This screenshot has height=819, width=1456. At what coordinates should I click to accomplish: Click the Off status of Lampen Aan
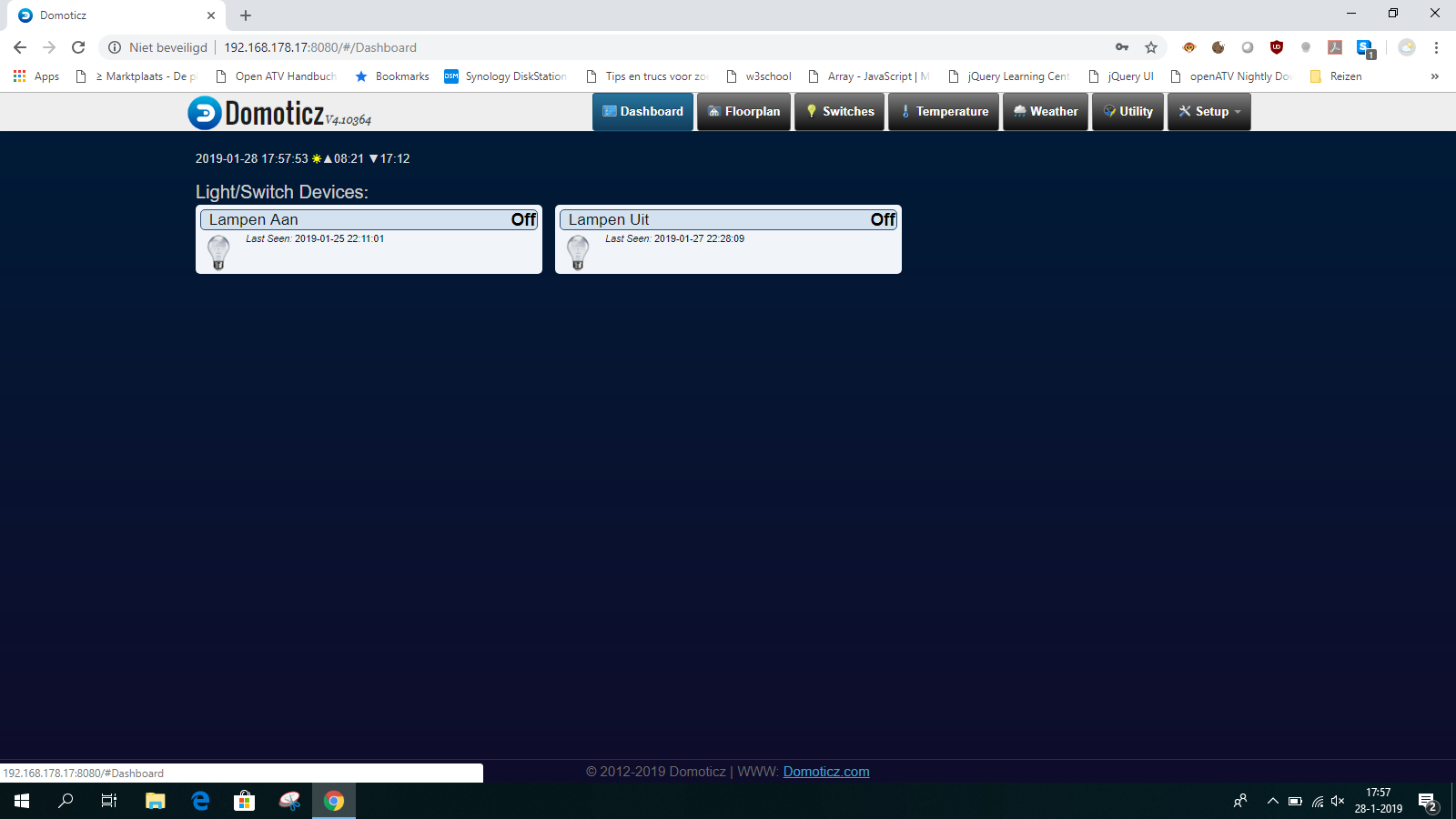[x=523, y=219]
